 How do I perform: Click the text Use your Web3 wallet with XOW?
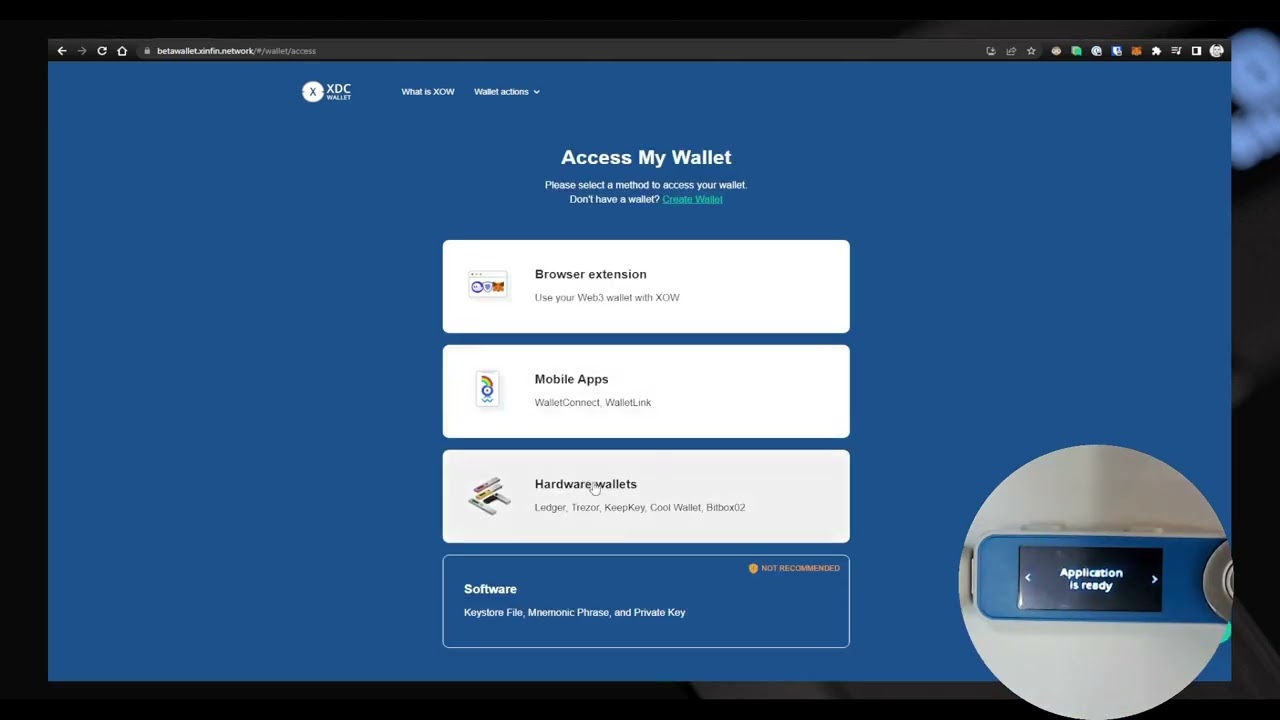[607, 298]
